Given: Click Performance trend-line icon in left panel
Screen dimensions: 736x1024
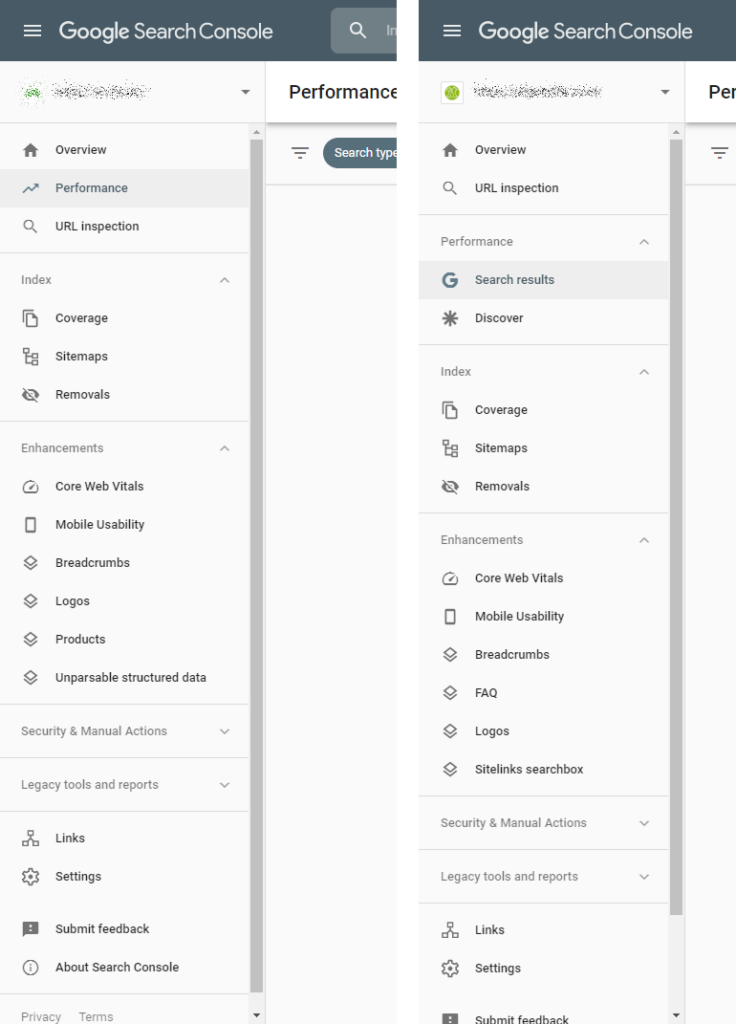Looking at the screenshot, I should (x=31, y=188).
